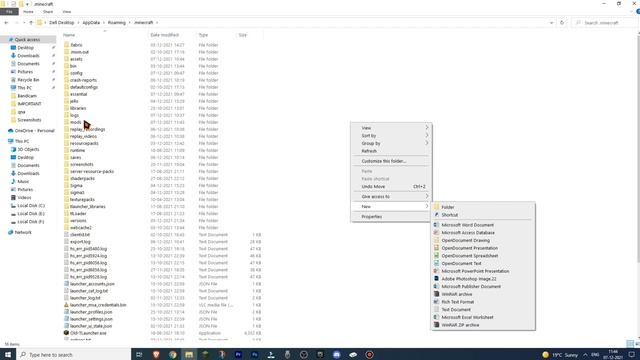Click the Search .minecraft field

point(604,23)
